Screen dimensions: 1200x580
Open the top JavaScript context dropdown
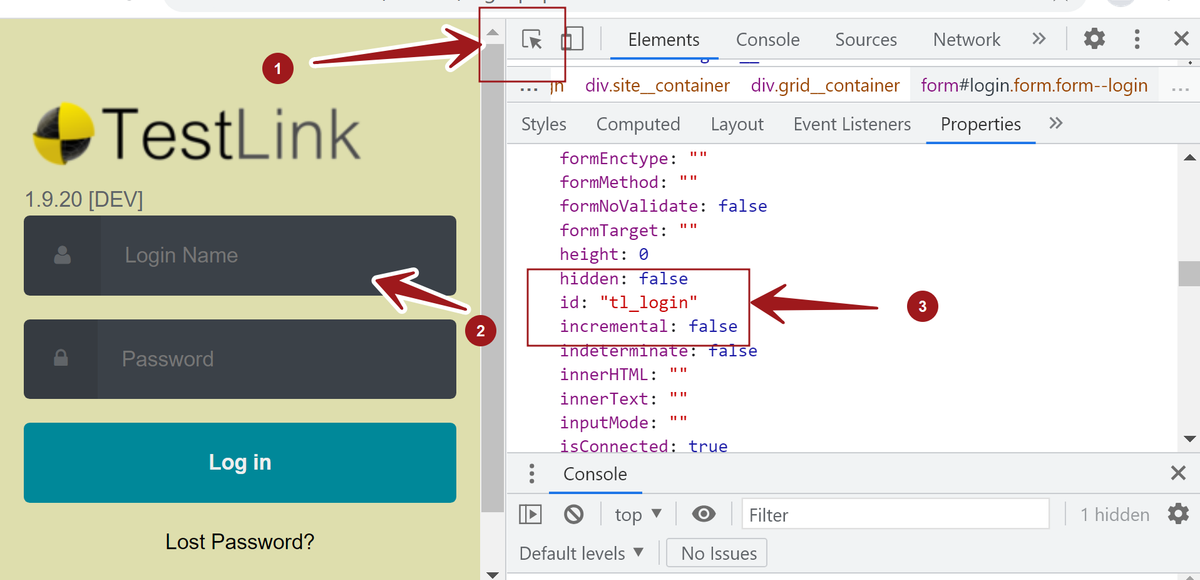(638, 514)
